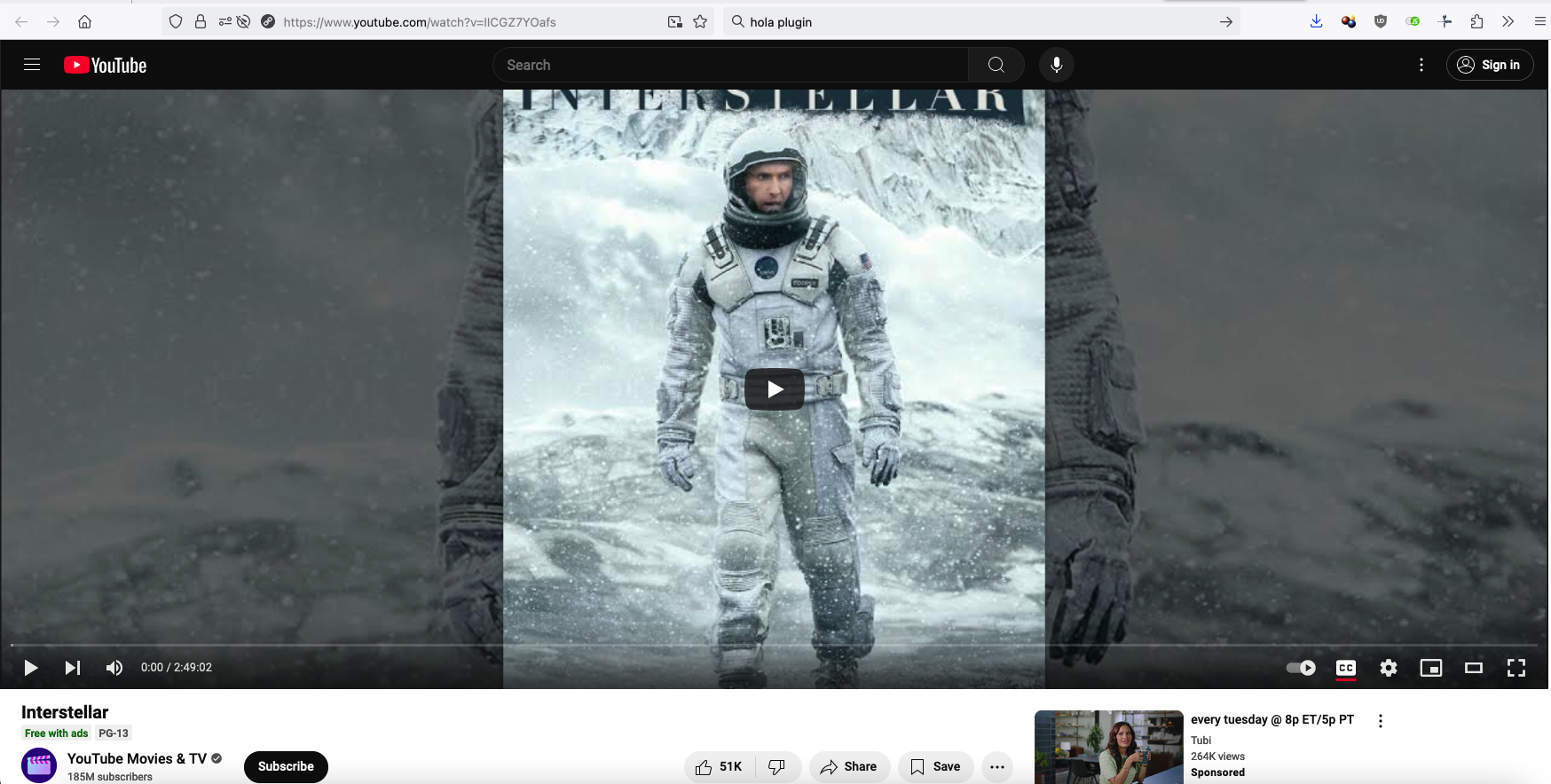View site security padlock information

point(201,21)
